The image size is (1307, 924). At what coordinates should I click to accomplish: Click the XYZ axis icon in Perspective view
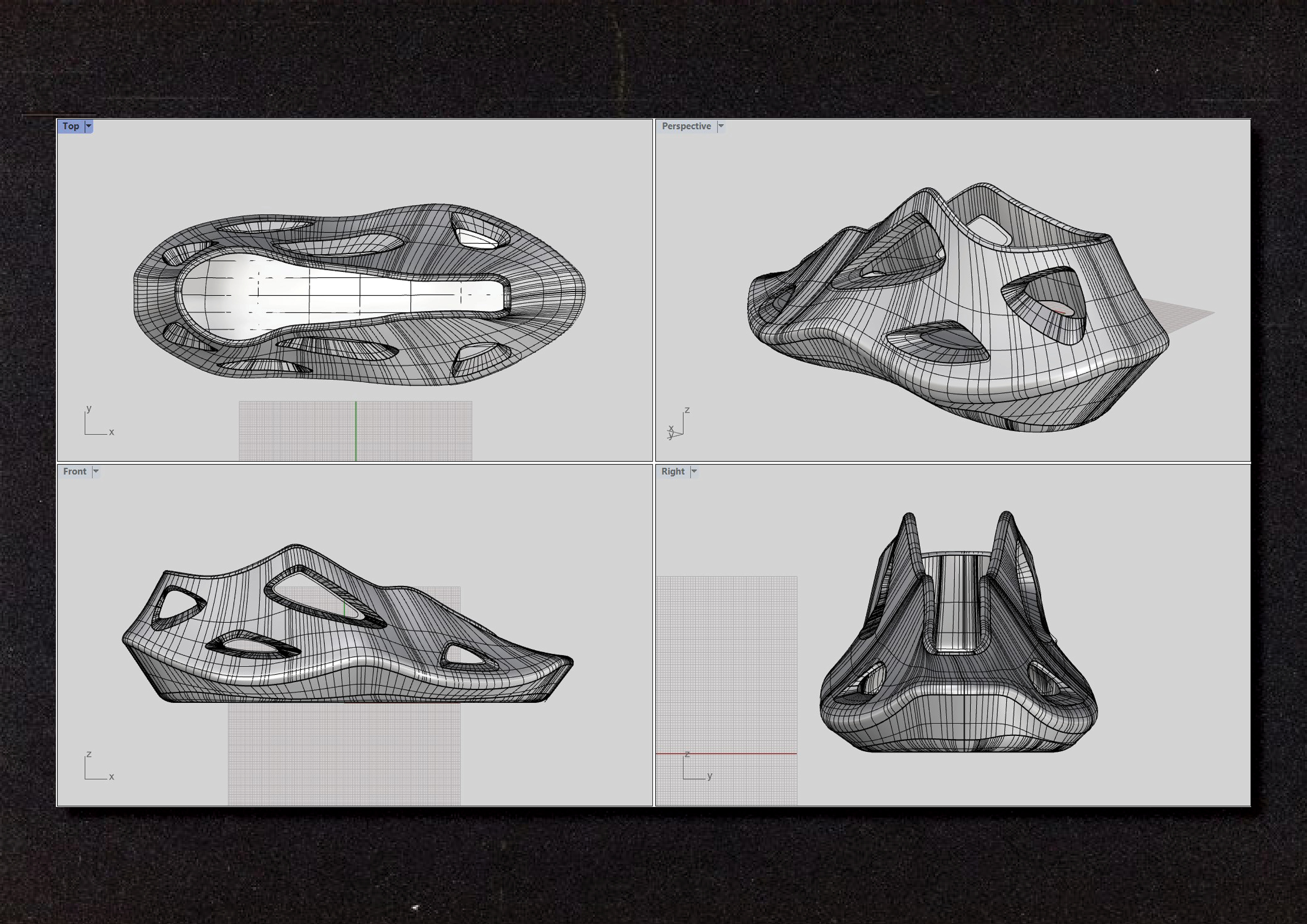pos(679,424)
